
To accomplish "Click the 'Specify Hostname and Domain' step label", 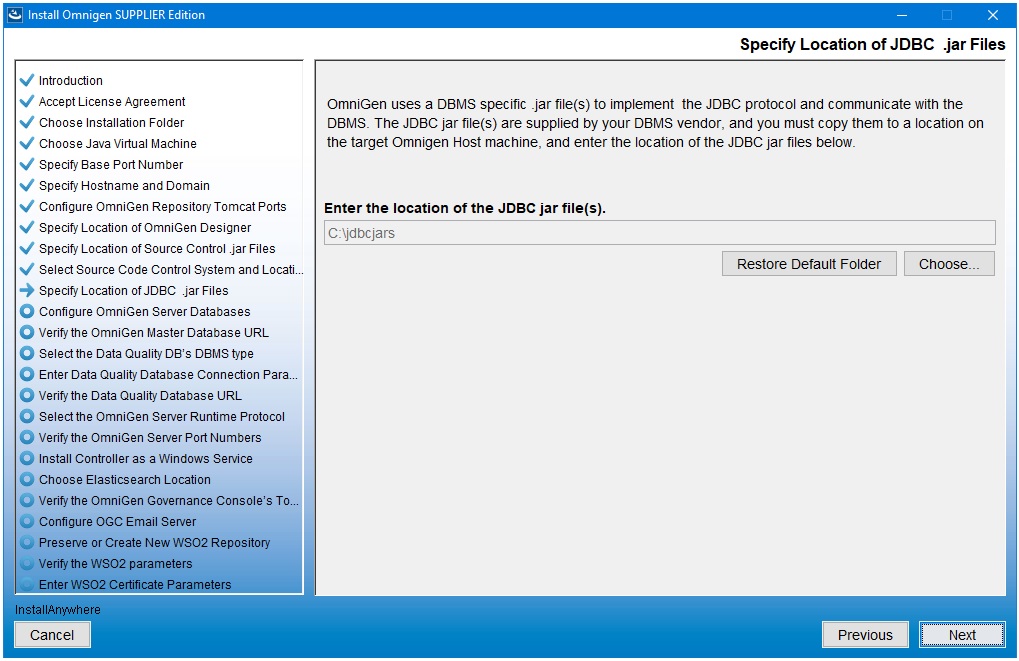I will pyautogui.click(x=124, y=185).
